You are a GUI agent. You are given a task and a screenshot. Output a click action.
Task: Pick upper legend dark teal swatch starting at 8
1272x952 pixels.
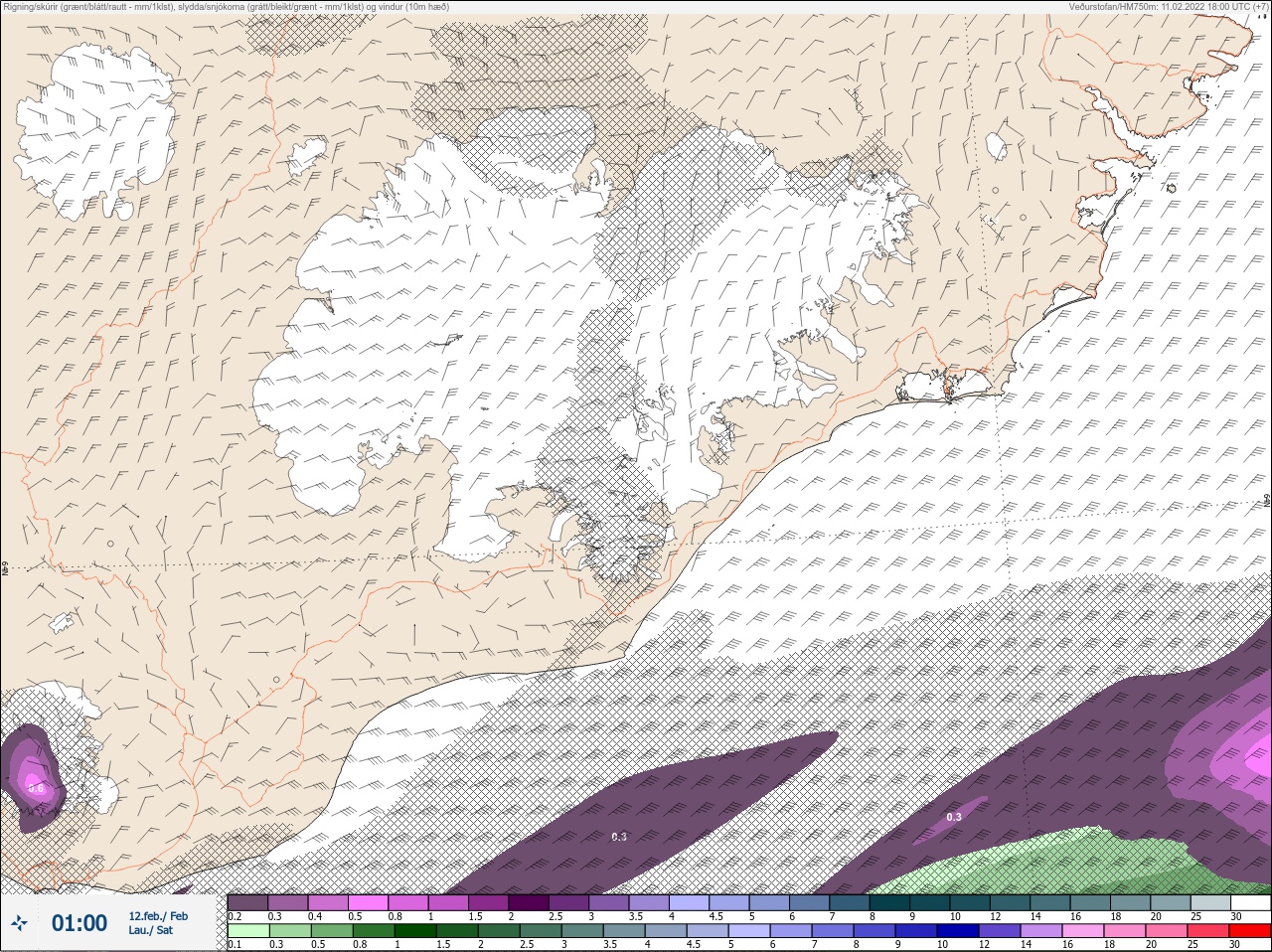[x=889, y=902]
